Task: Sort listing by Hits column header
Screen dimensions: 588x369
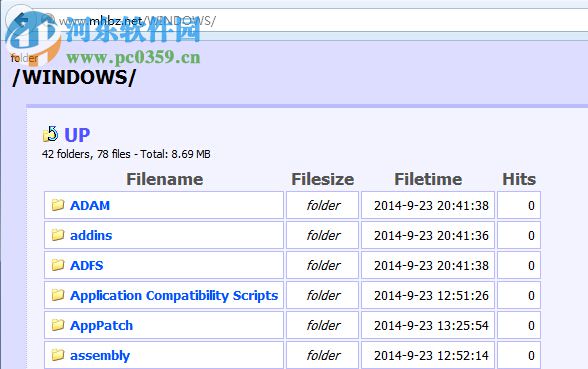Action: click(519, 179)
